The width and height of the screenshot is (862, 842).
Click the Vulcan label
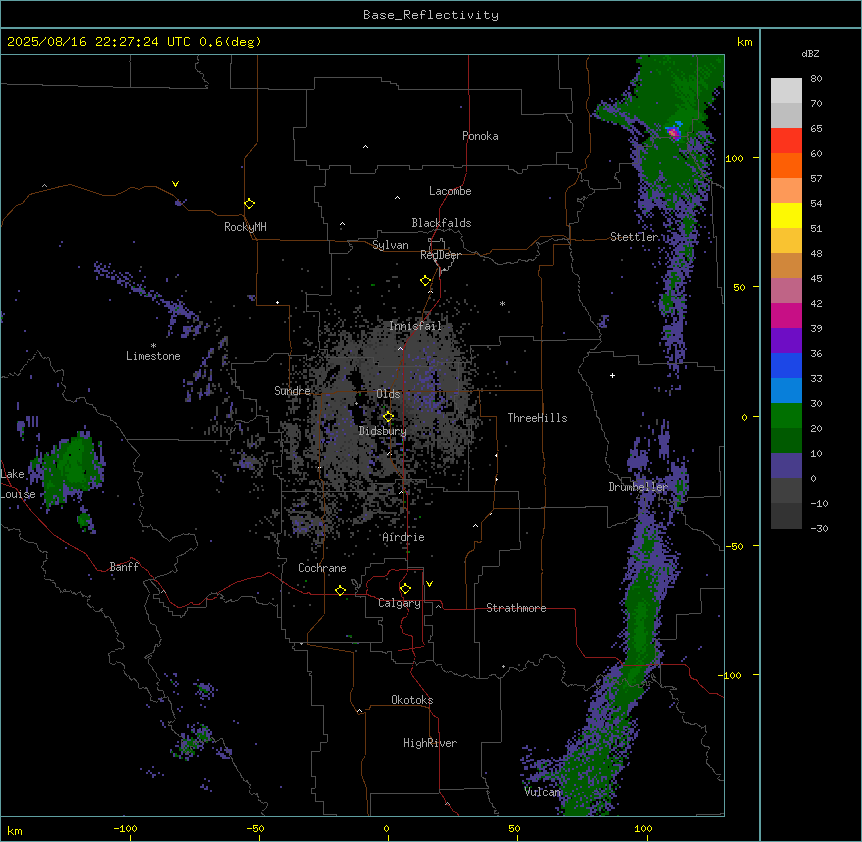542,792
